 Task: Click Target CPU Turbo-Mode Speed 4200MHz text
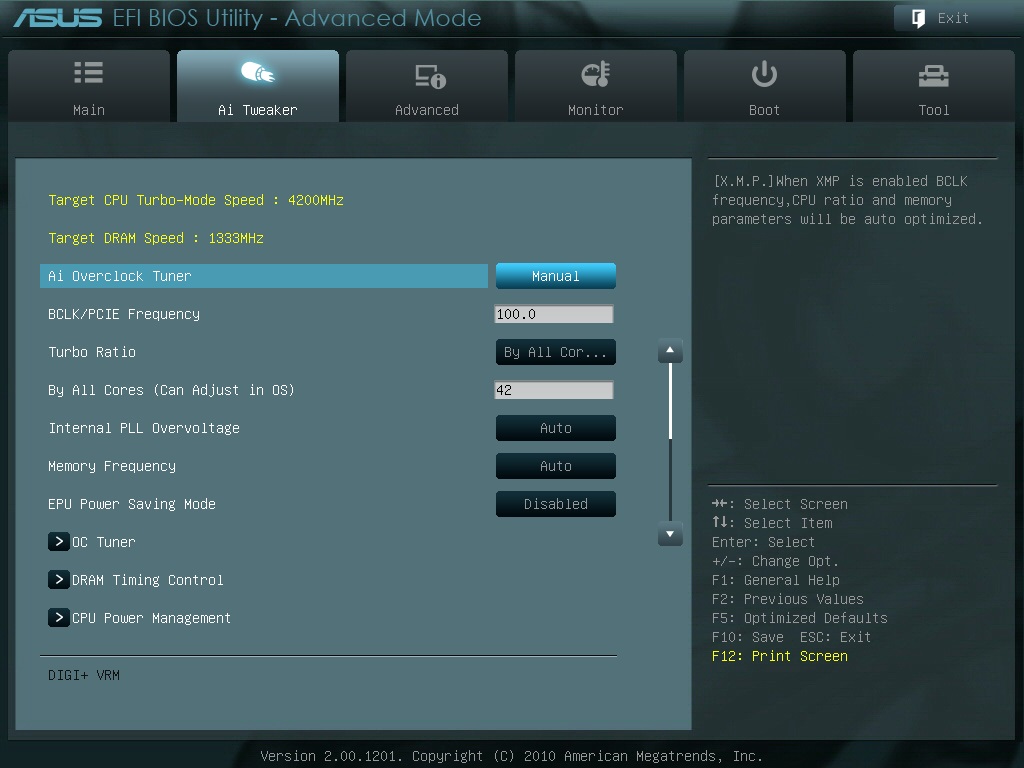point(196,200)
